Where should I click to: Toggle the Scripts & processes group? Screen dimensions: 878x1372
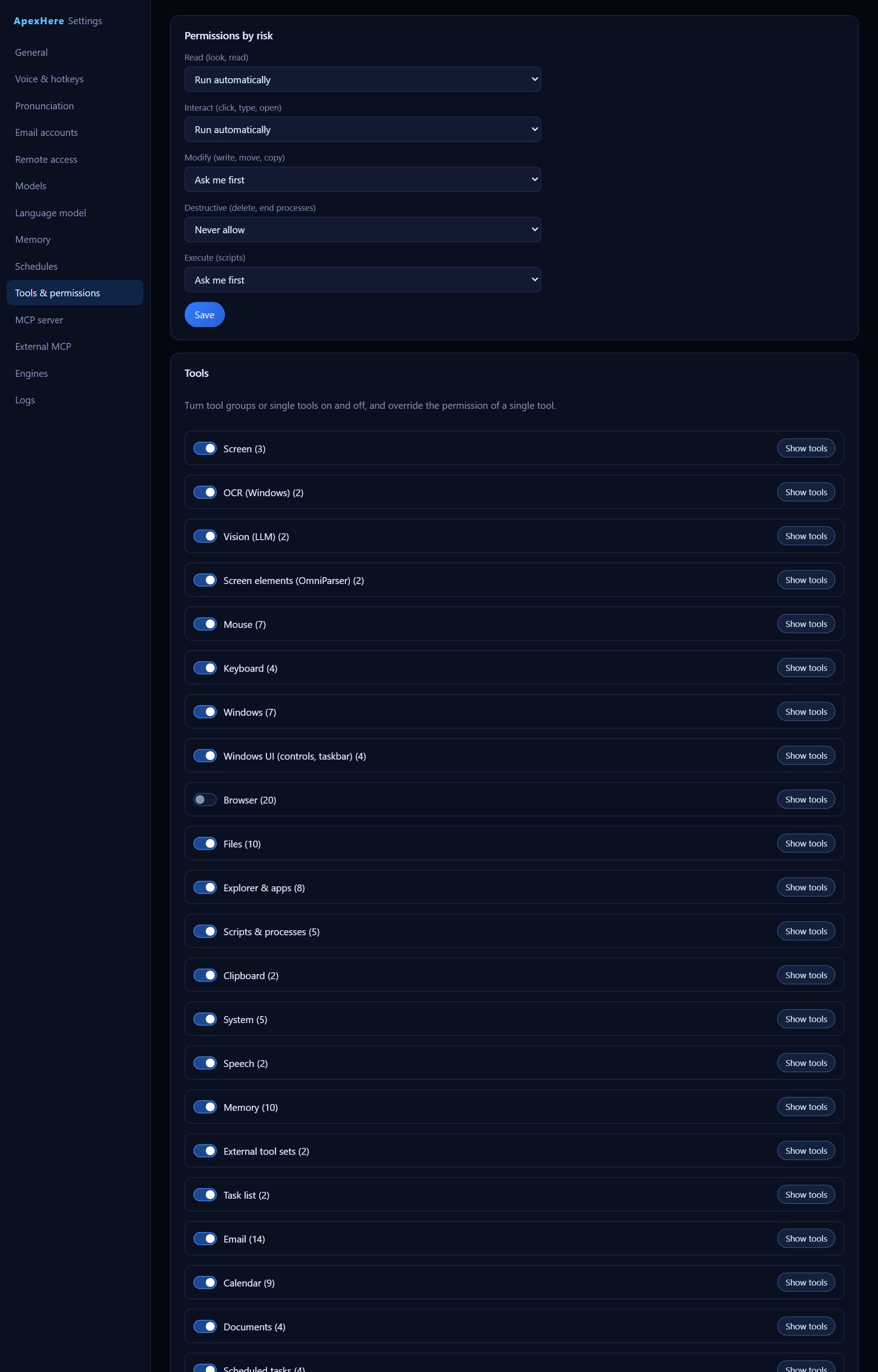tap(205, 932)
